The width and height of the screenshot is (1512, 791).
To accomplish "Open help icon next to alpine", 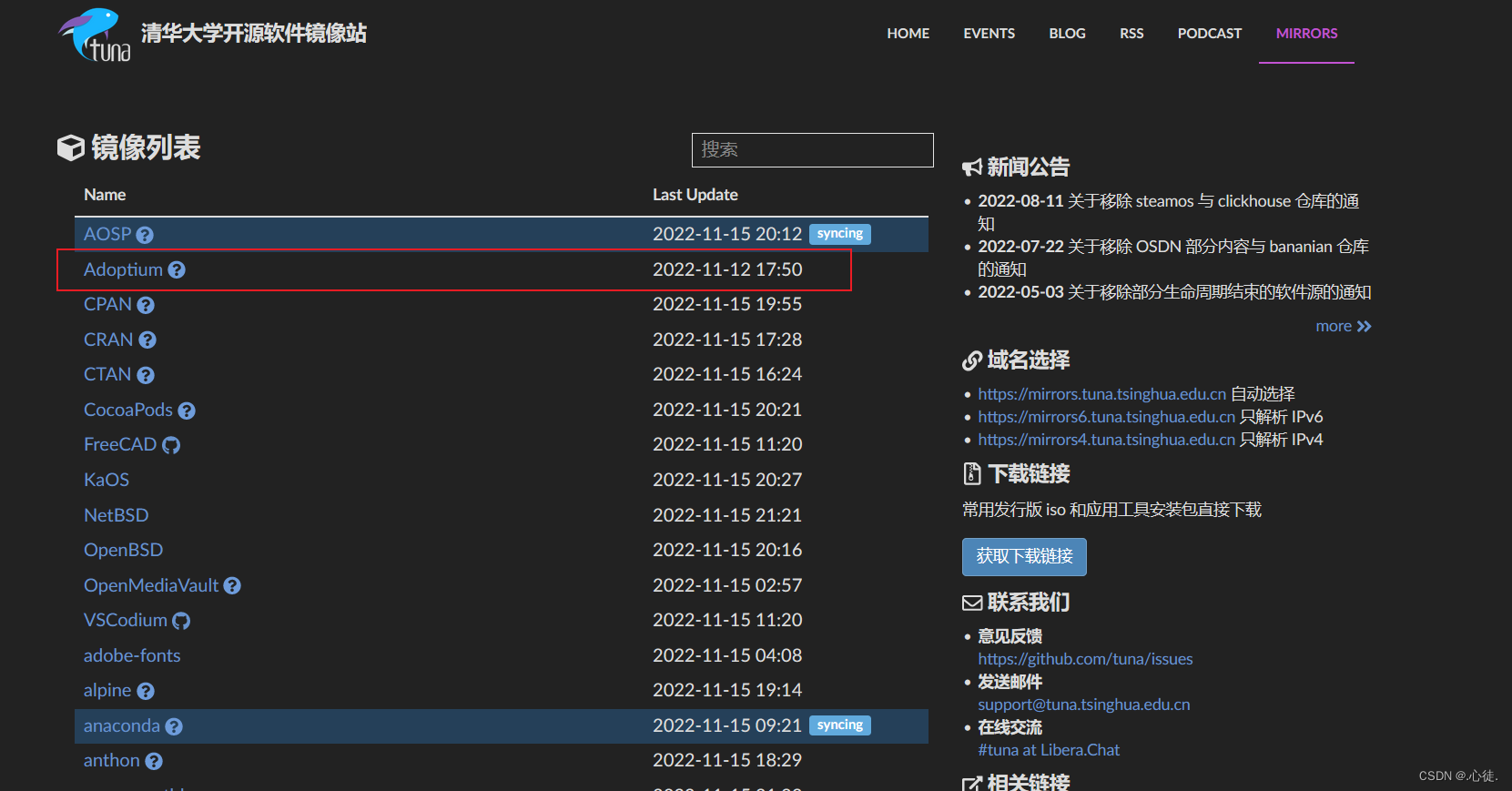I will [x=146, y=691].
